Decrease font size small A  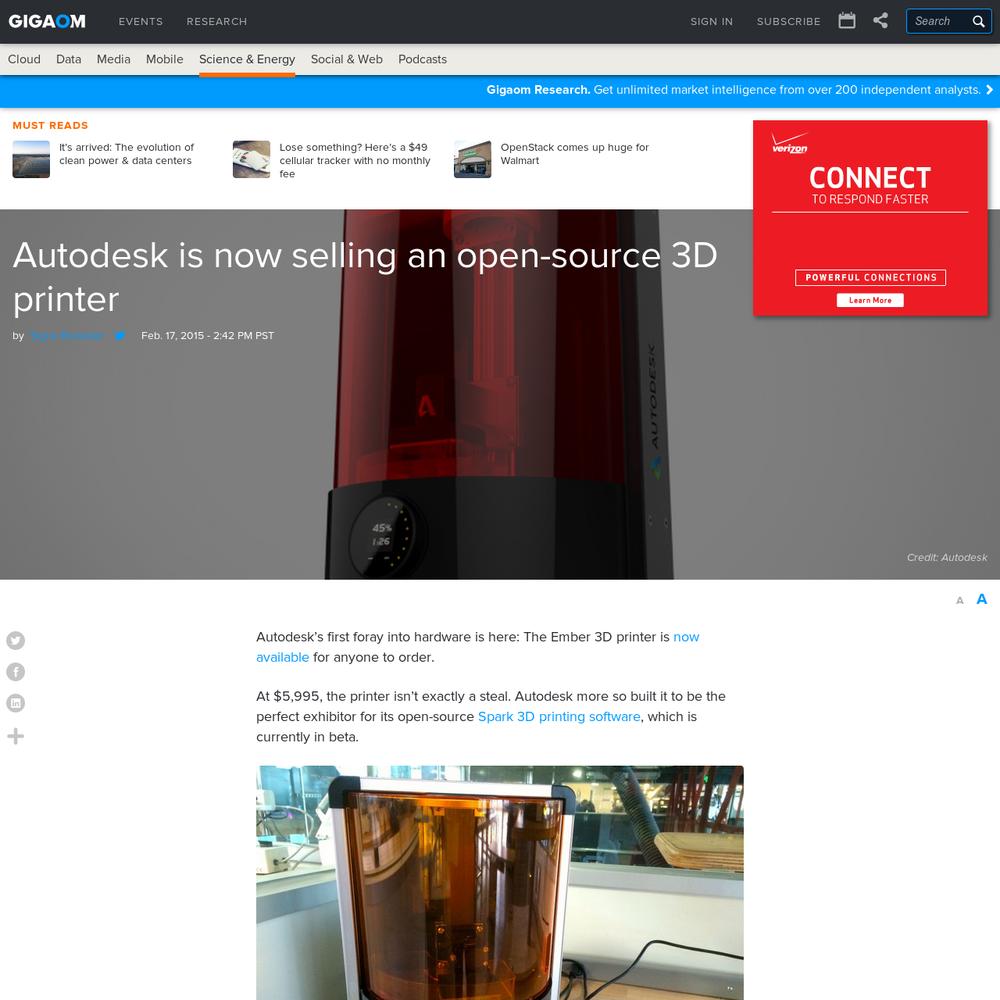point(959,600)
